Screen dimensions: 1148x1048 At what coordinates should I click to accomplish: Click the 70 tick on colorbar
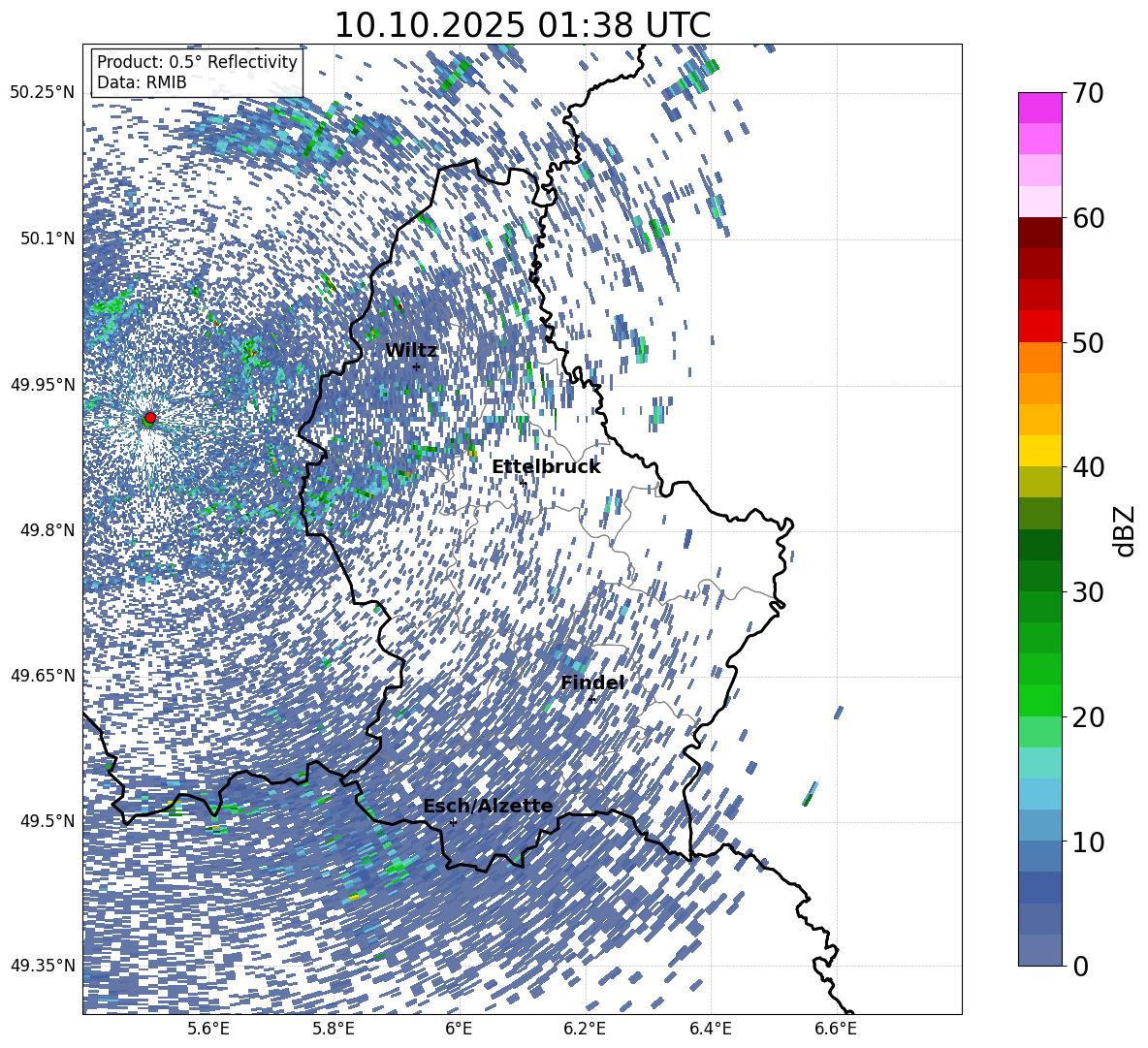1088,93
